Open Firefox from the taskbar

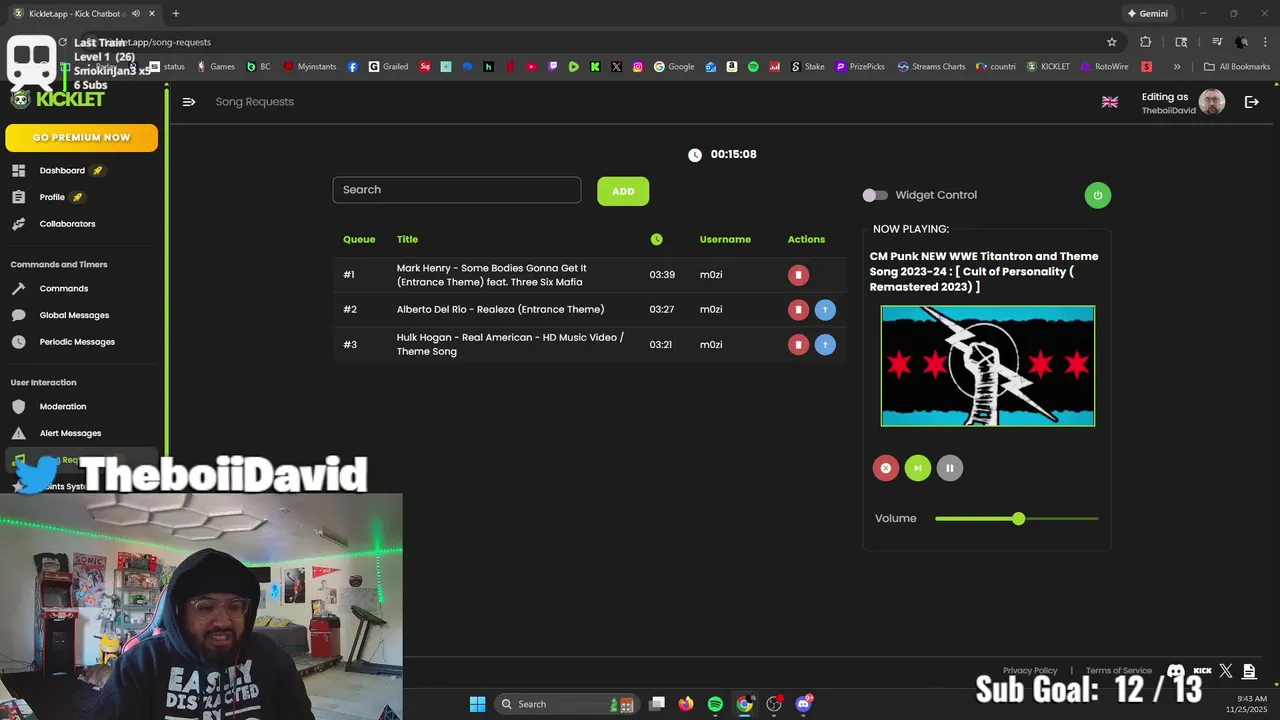pos(685,704)
